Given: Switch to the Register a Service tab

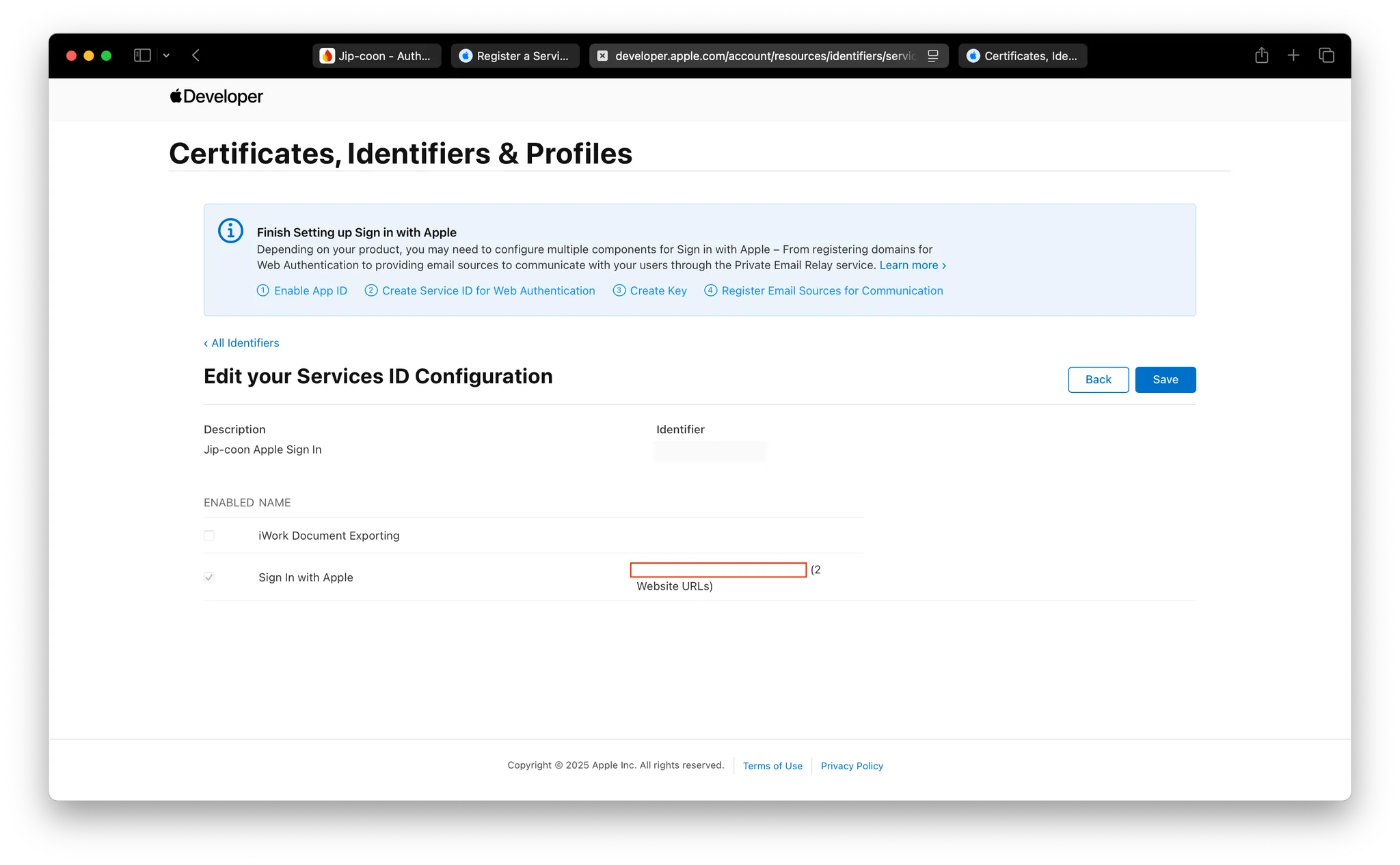Looking at the screenshot, I should click(515, 56).
